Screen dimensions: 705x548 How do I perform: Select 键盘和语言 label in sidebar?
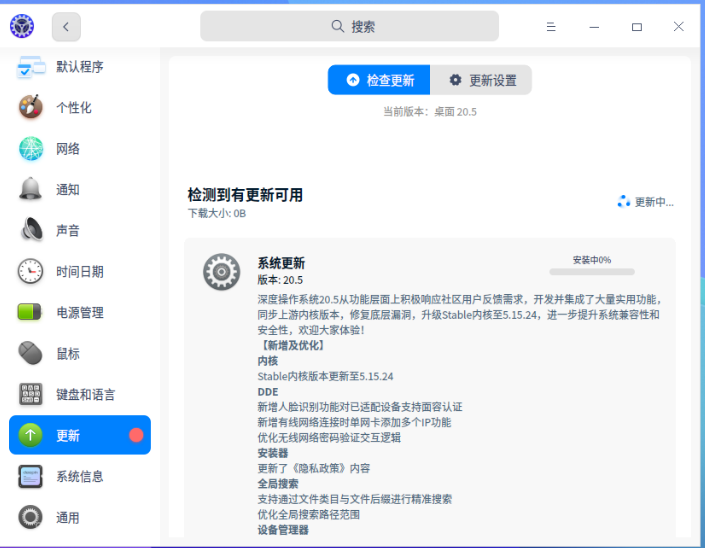click(x=85, y=395)
